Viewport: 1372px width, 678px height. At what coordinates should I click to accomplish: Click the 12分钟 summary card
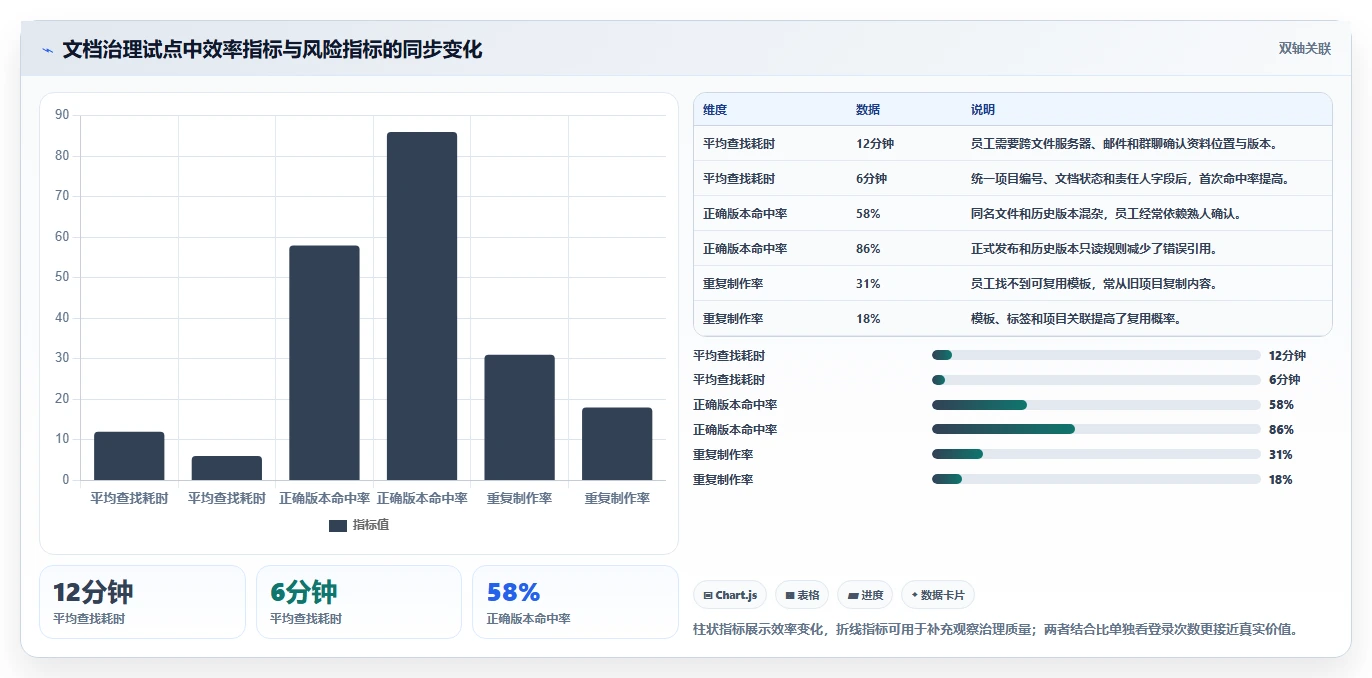click(142, 602)
